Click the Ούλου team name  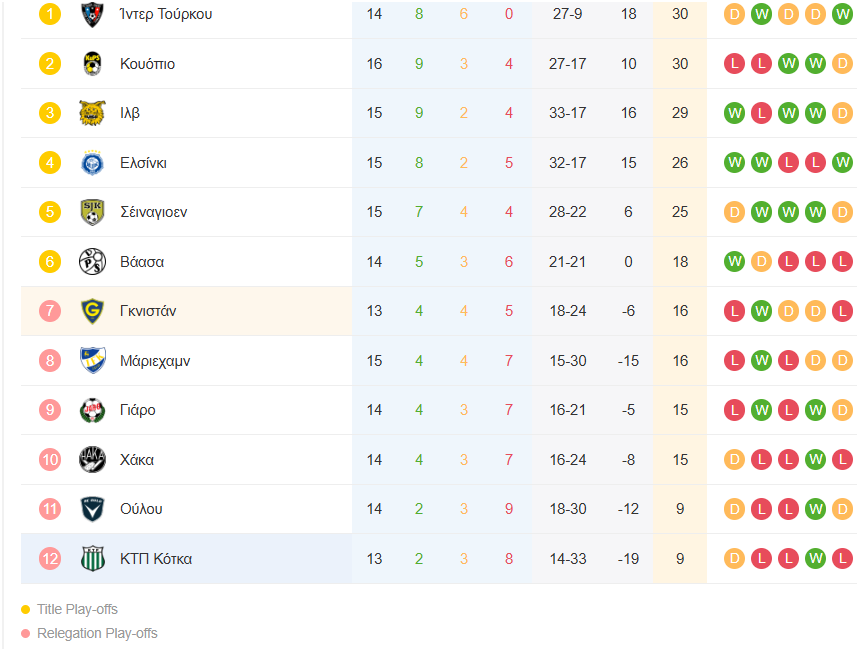pos(141,509)
